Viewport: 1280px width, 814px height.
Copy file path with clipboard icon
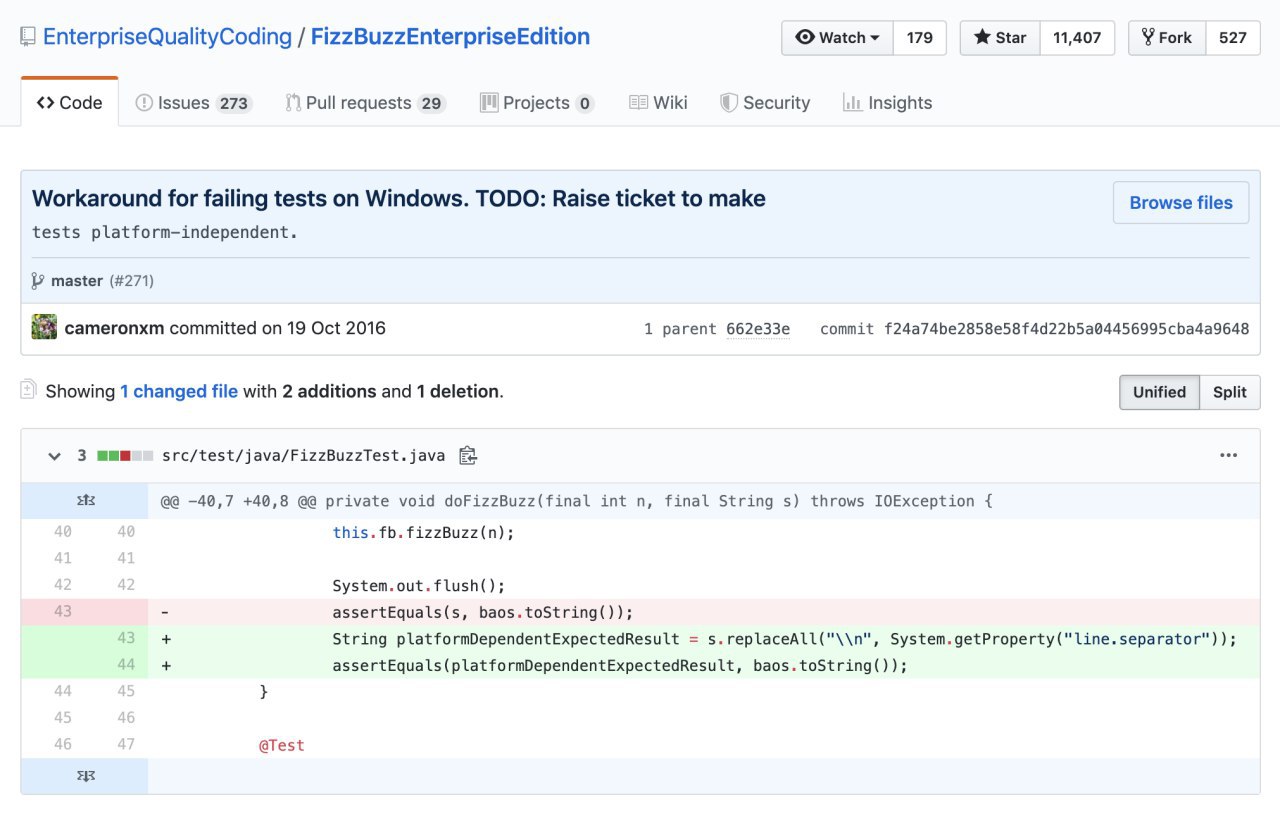coord(468,456)
